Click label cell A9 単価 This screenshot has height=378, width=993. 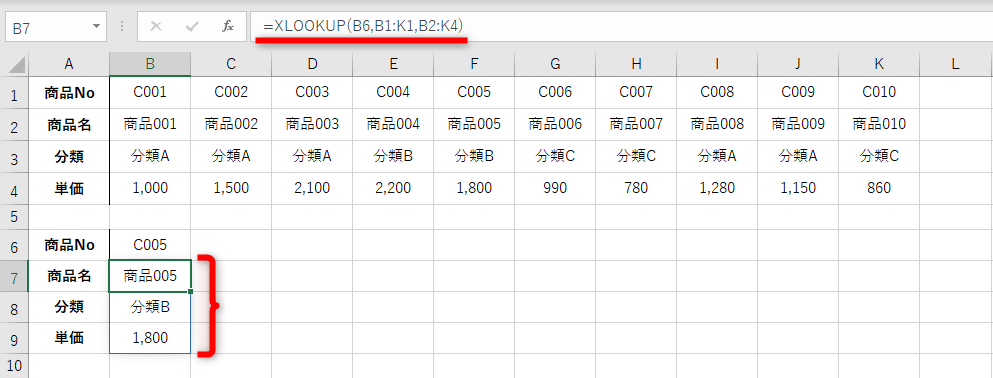[x=69, y=338]
